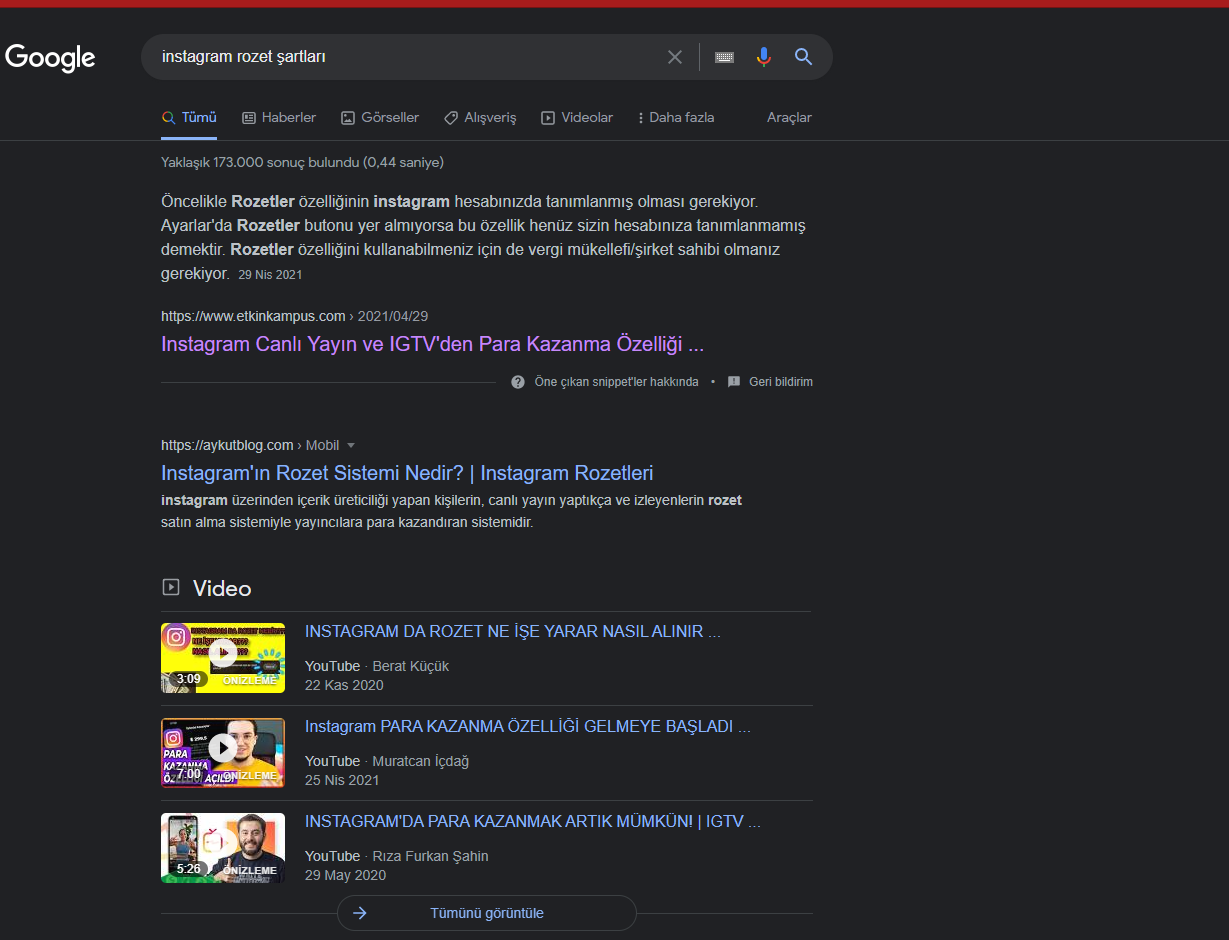Play the Muratcan İçdağ video thumbnail
The image size is (1229, 940).
click(x=223, y=753)
